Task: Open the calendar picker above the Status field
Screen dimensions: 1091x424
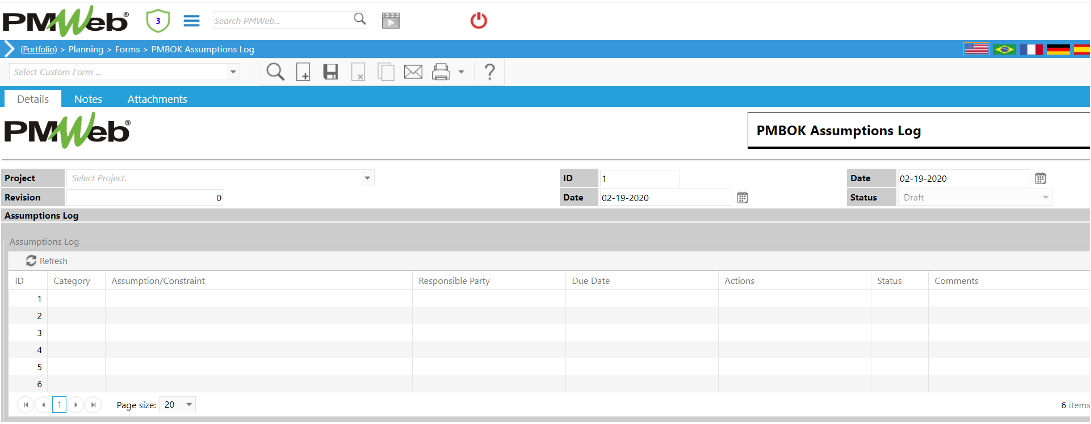Action: (1040, 178)
